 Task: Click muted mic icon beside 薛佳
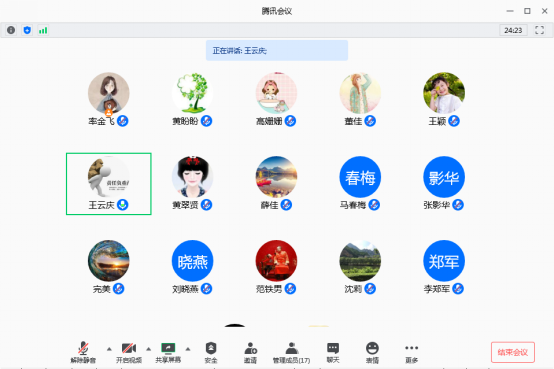pyautogui.click(x=287, y=205)
